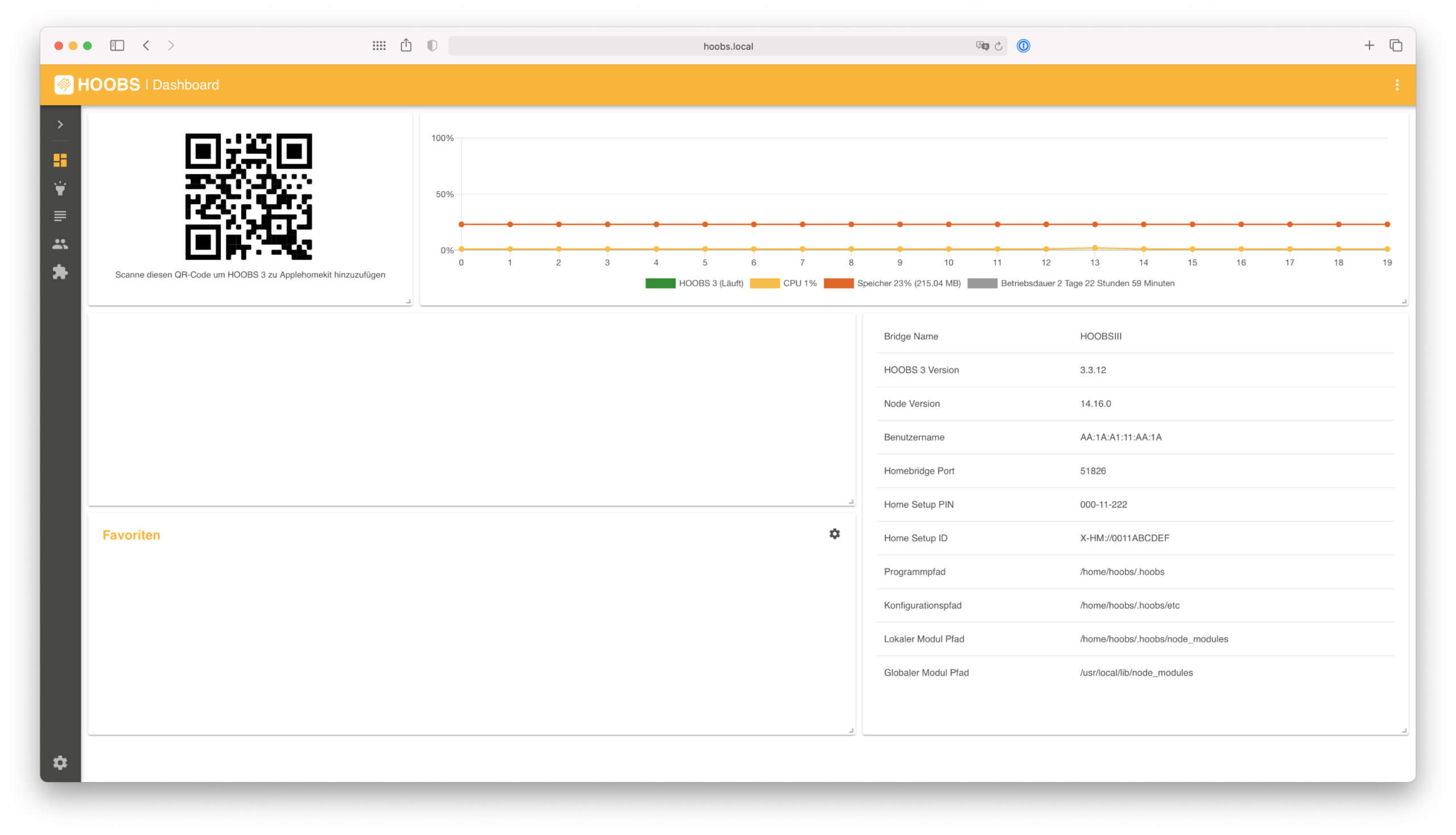
Task: Reload the hoobs.local page
Action: [x=999, y=46]
